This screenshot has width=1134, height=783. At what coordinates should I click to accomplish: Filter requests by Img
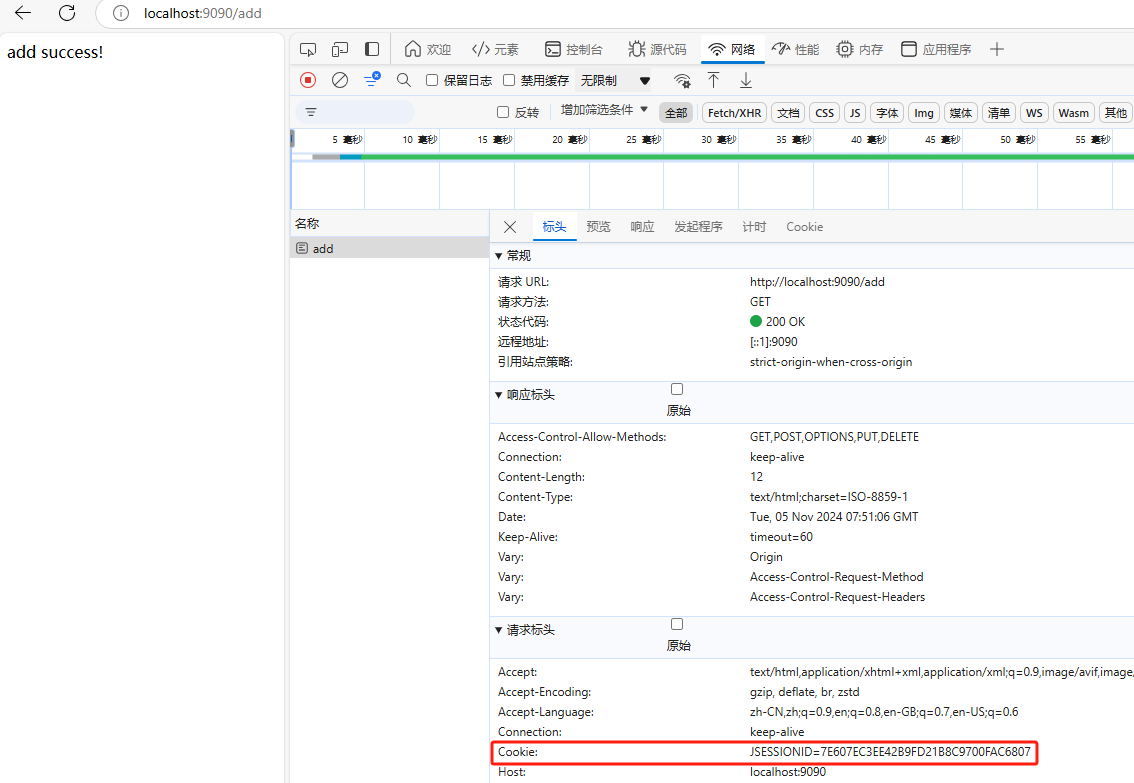924,113
